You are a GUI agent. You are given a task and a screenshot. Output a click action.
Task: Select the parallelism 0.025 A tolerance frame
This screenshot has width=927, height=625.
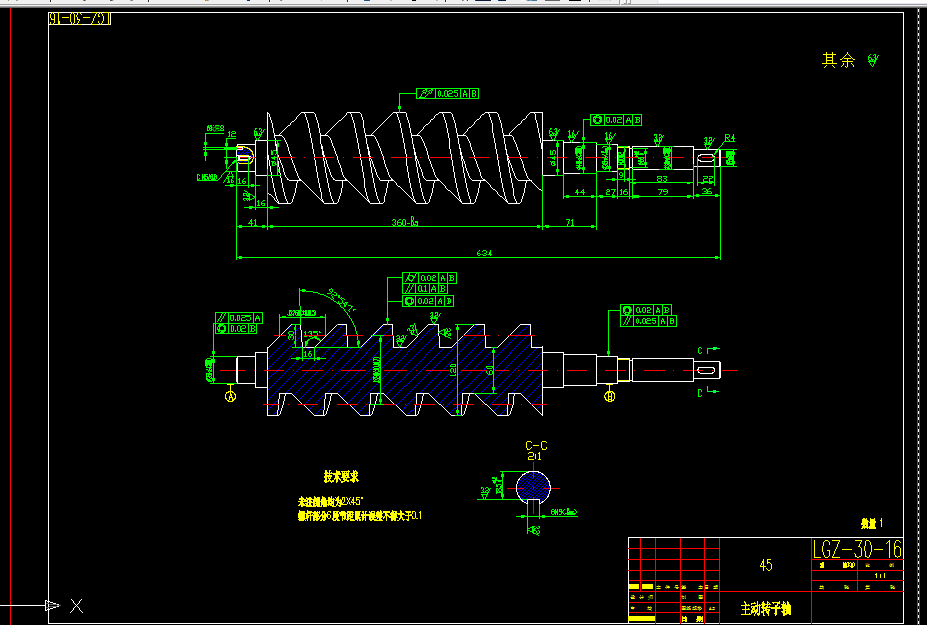(239, 318)
